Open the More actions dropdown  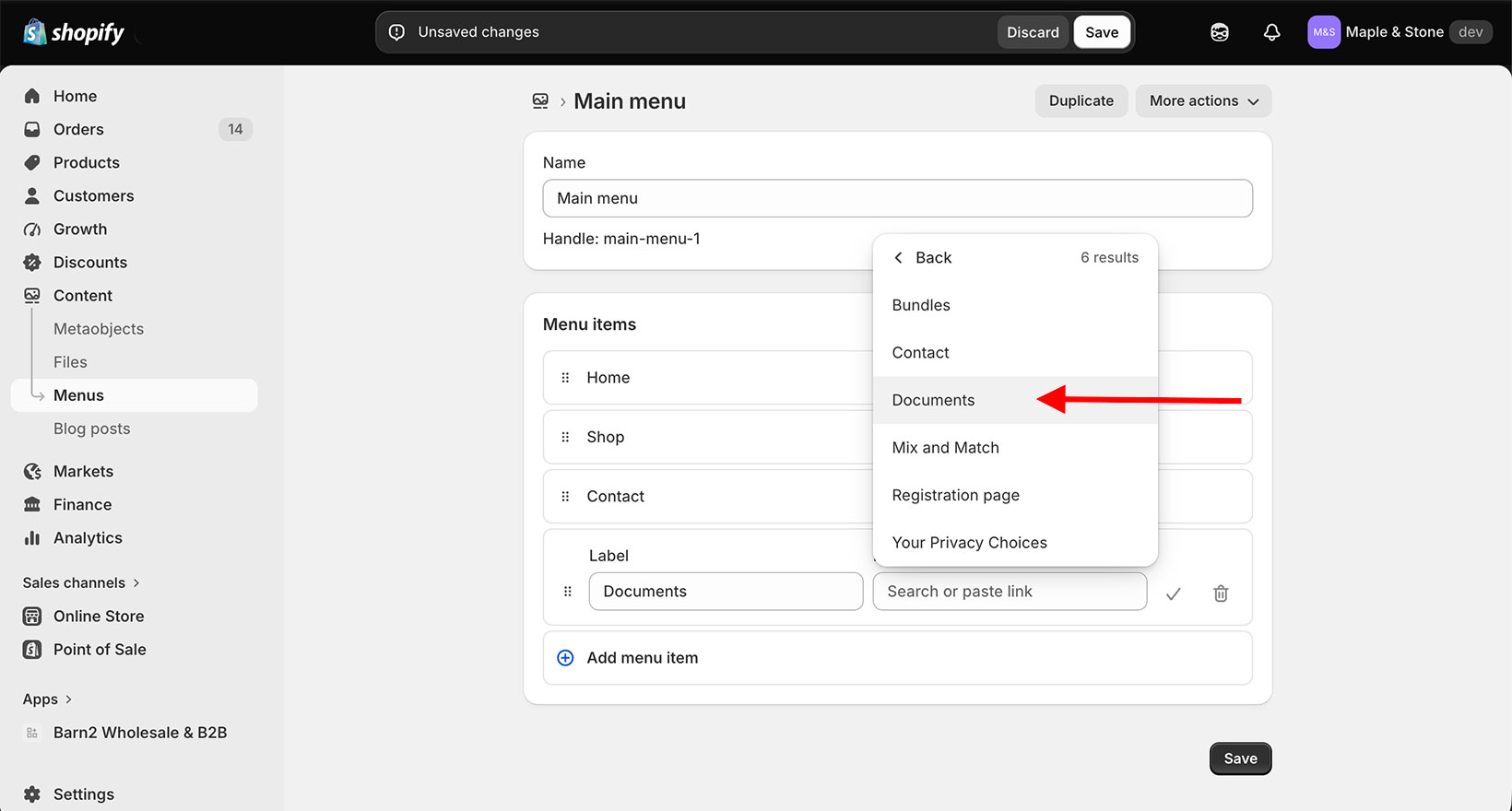pyautogui.click(x=1203, y=101)
